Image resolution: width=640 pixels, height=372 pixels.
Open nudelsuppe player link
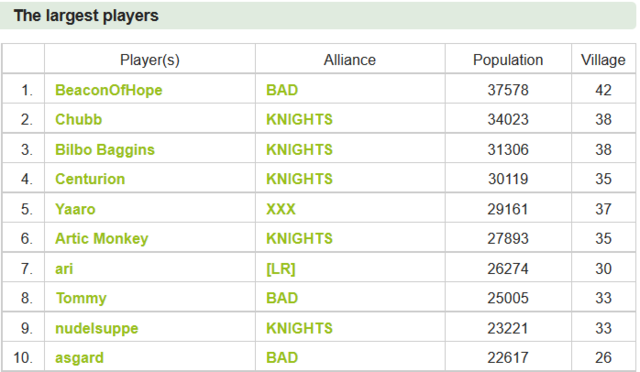click(x=97, y=329)
